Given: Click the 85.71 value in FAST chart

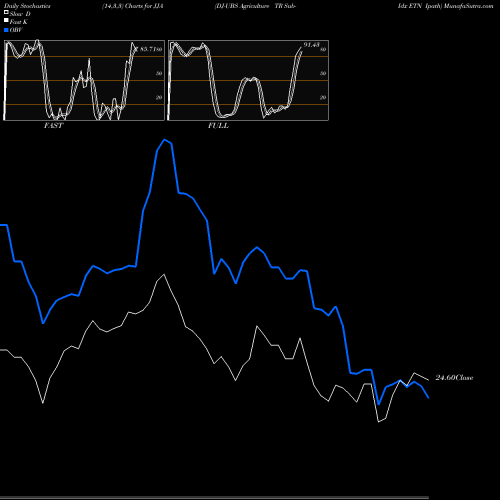Looking at the screenshot, I should click(x=148, y=49).
